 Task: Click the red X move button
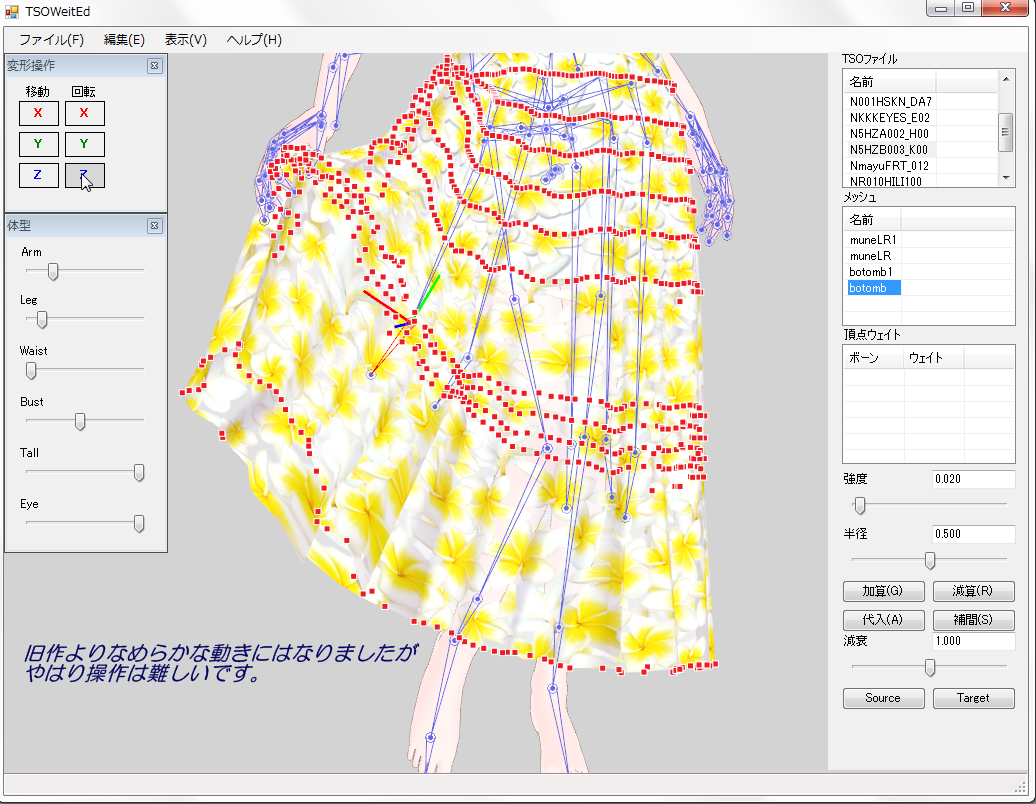point(38,113)
